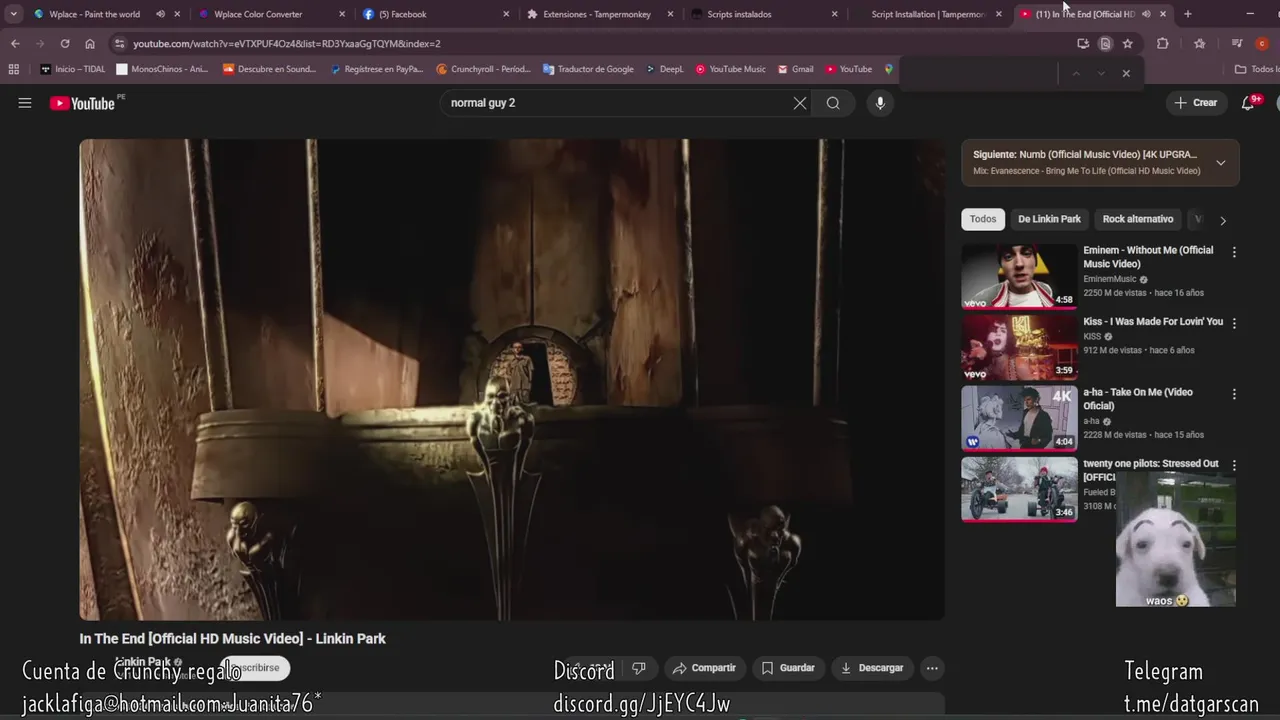Show more filter chips with right chevron

pyautogui.click(x=1222, y=220)
